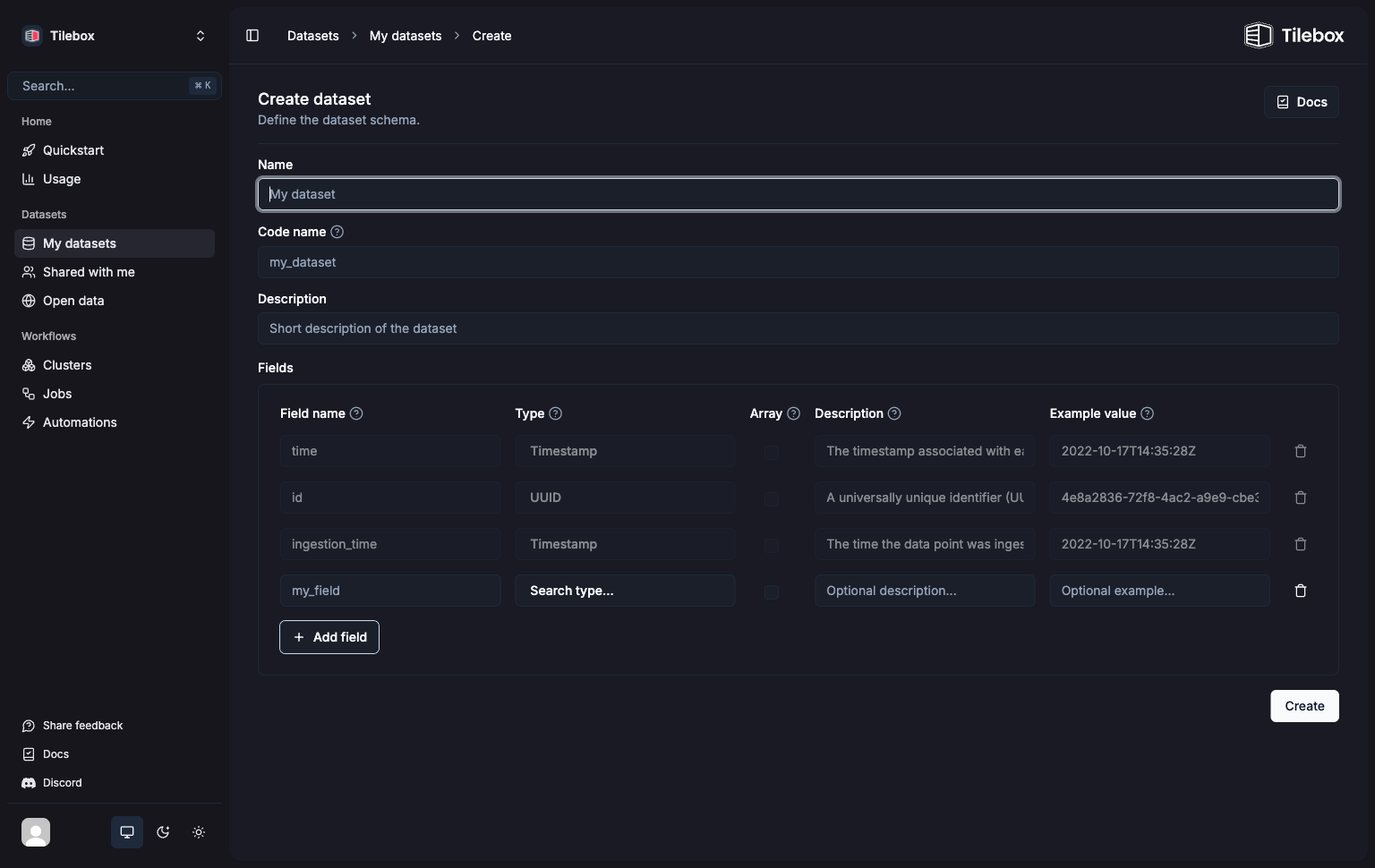Toggle Array checkbox for time field

pos(771,452)
